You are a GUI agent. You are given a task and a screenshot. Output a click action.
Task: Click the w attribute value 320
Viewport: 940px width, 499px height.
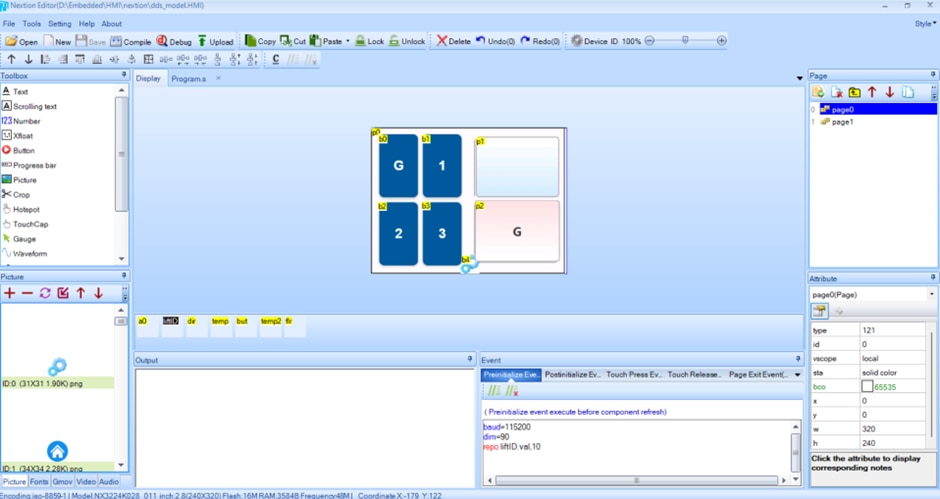click(x=893, y=429)
